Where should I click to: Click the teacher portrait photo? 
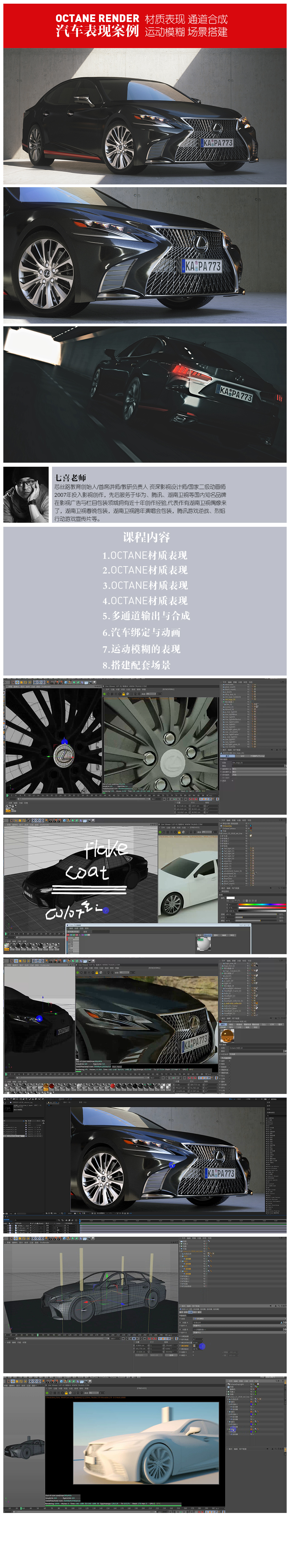click(x=26, y=495)
